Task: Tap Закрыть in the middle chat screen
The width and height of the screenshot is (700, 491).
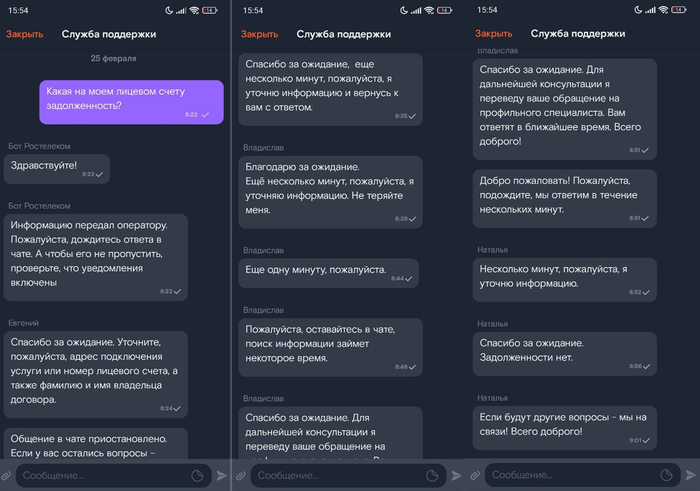Action: pos(259,34)
